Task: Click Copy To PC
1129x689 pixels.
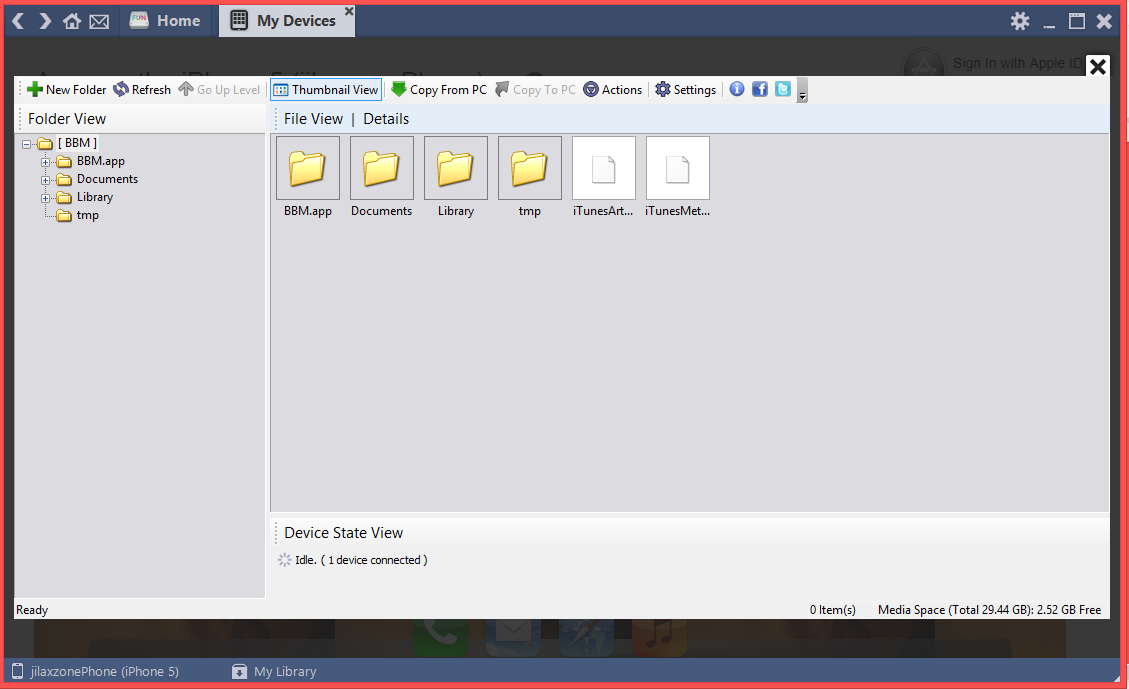Action: pos(536,89)
